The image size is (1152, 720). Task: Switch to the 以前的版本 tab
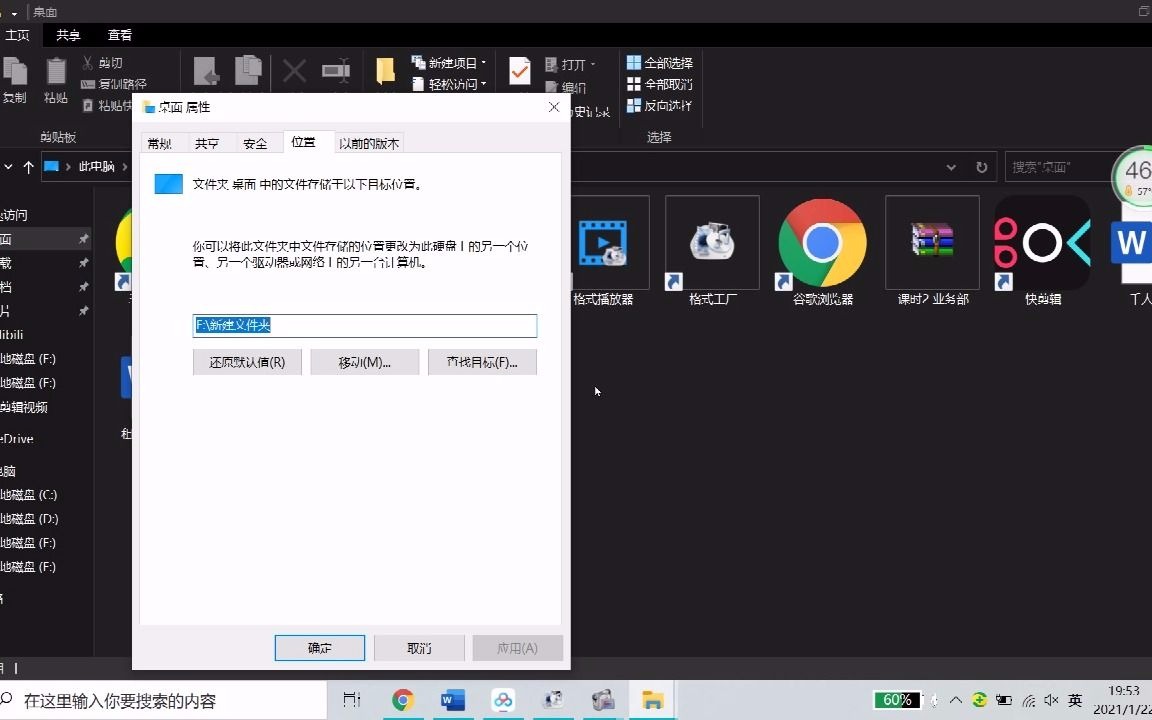(369, 142)
